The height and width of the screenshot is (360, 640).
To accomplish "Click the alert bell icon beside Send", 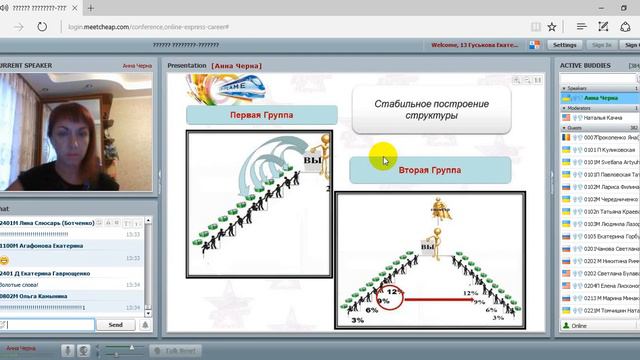I will coord(145,325).
